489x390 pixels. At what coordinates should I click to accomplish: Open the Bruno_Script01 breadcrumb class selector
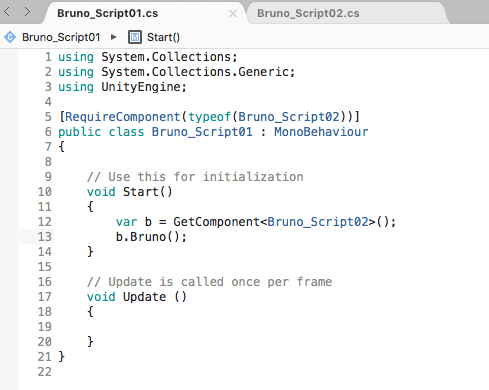pos(61,37)
